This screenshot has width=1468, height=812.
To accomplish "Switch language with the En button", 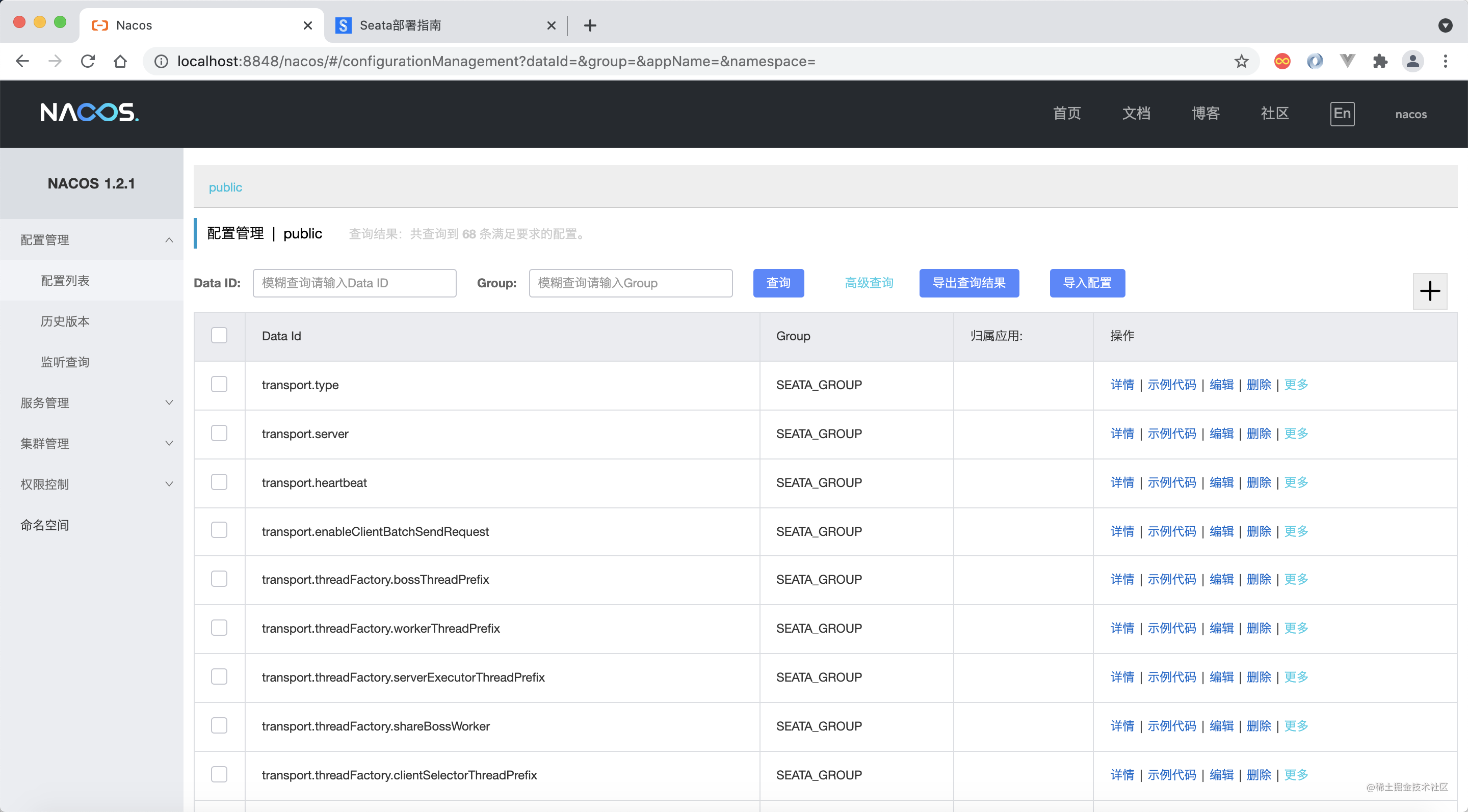I will pyautogui.click(x=1342, y=113).
